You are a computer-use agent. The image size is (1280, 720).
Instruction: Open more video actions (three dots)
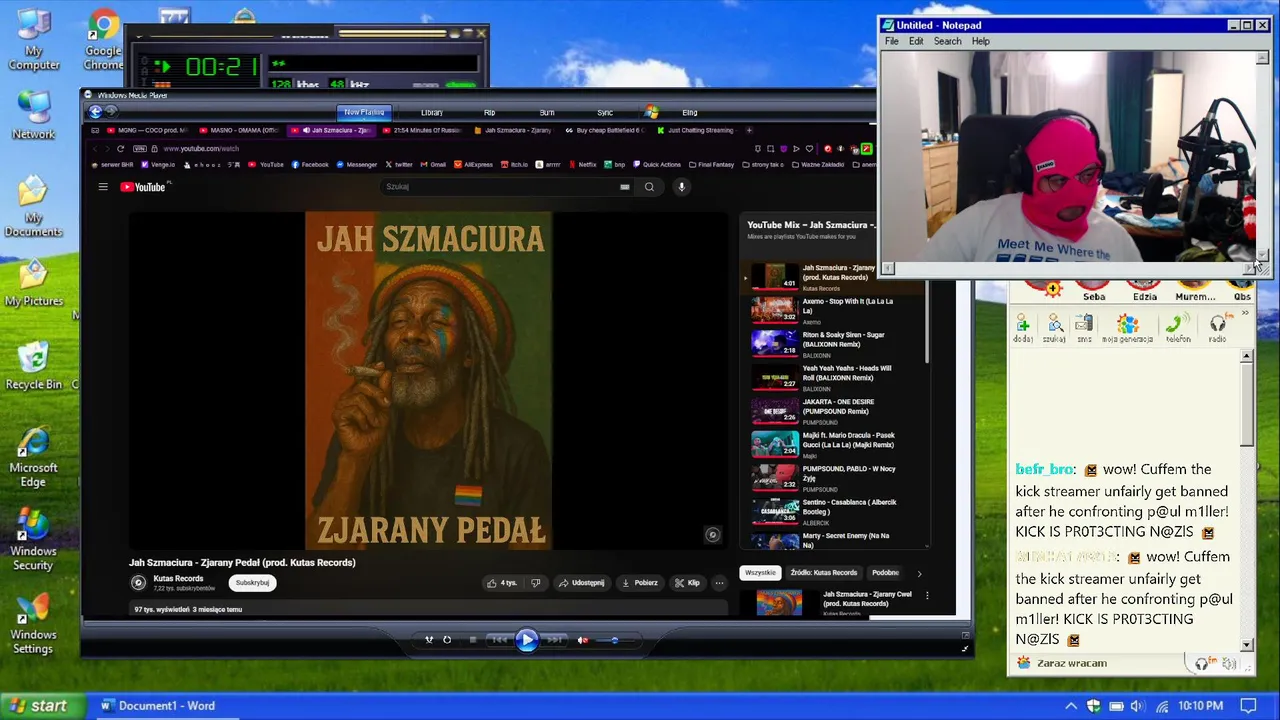coord(719,583)
